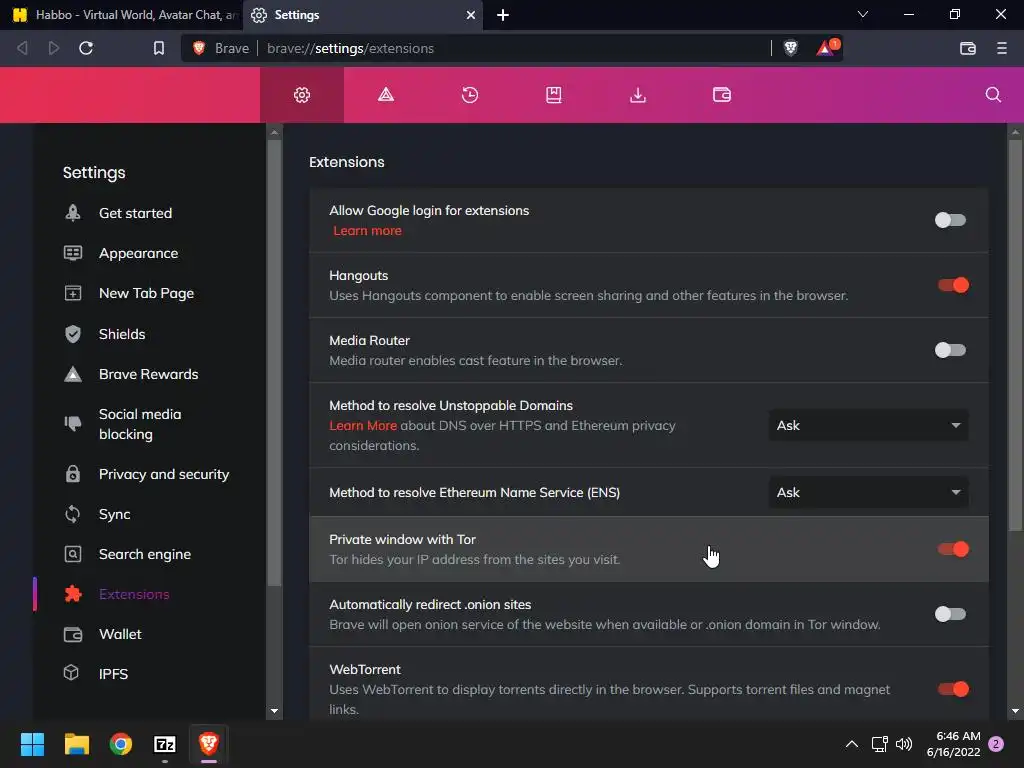Bookmark this page icon

click(159, 48)
